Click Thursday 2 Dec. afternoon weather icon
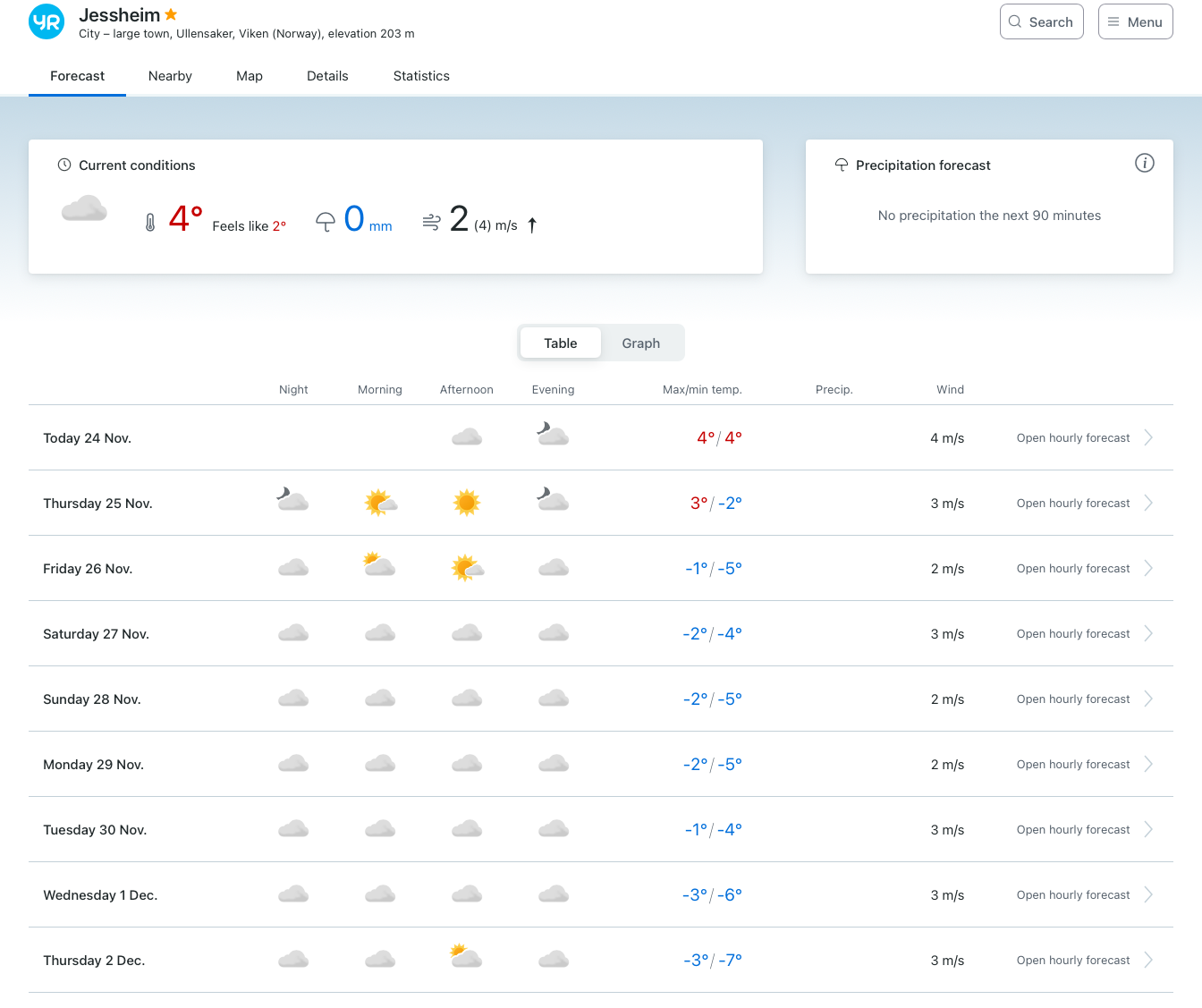Viewport: 1202px width, 1008px height. [x=466, y=958]
